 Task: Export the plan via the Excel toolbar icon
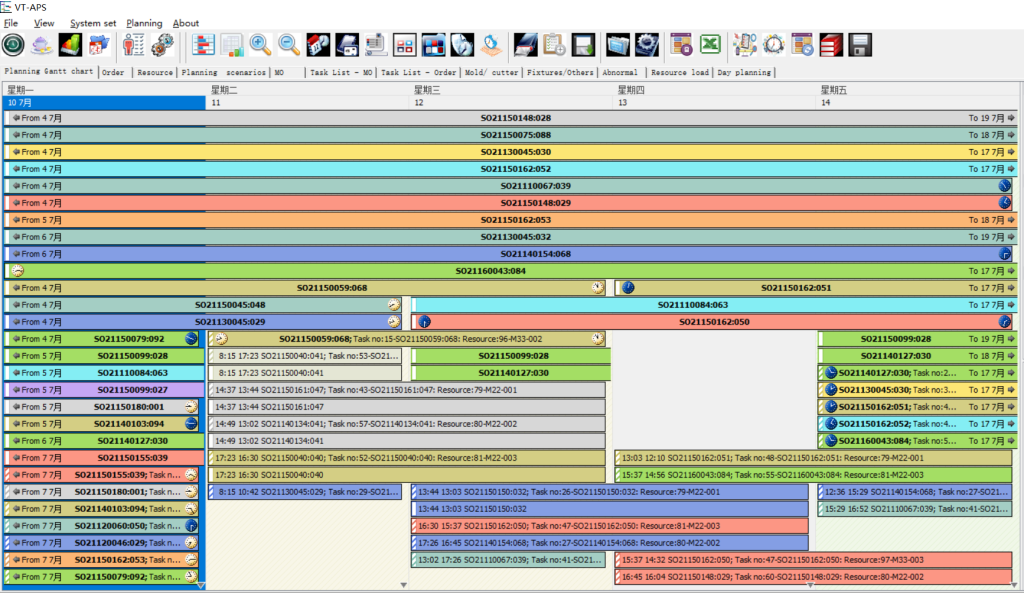[710, 45]
